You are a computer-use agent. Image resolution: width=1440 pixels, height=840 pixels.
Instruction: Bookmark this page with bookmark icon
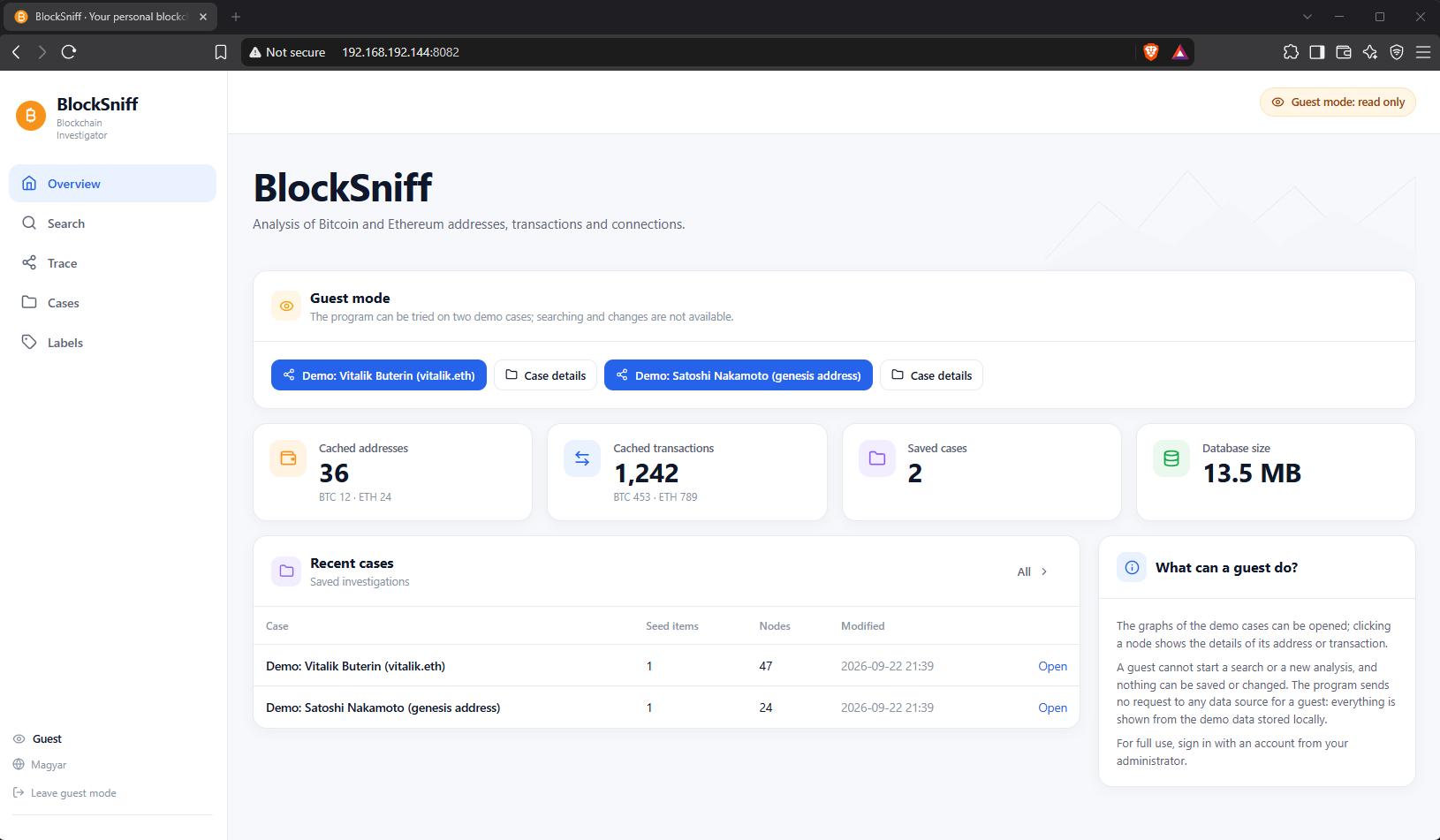pyautogui.click(x=221, y=52)
